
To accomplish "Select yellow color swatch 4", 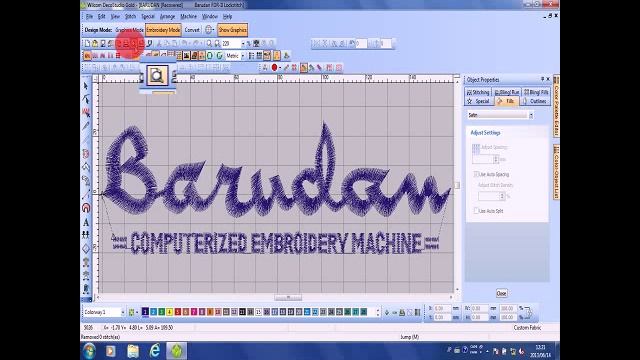I will click(169, 312).
